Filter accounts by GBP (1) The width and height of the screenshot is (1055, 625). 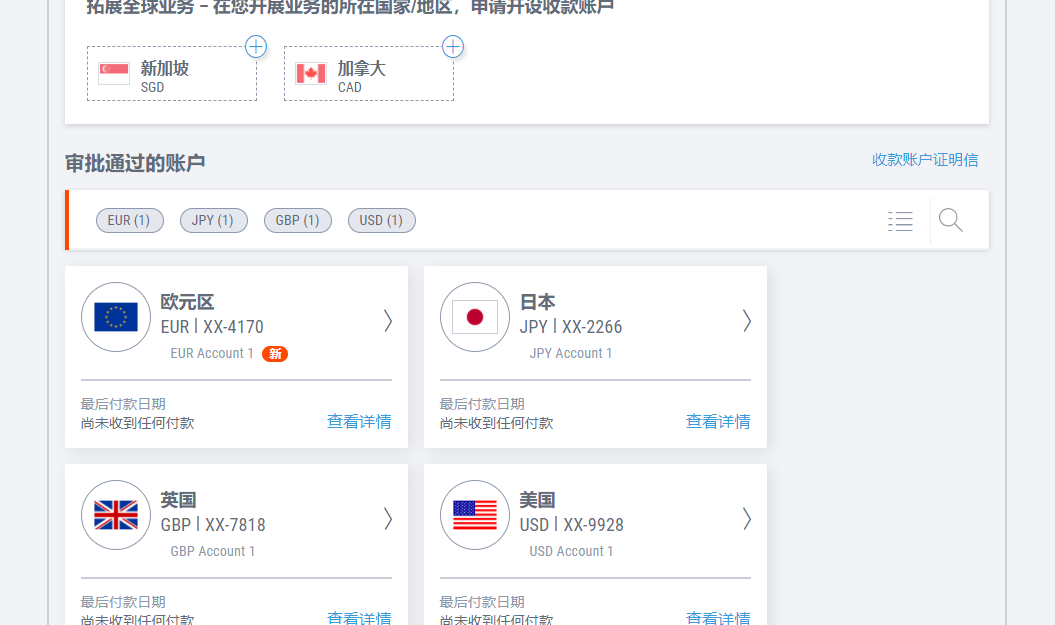298,221
